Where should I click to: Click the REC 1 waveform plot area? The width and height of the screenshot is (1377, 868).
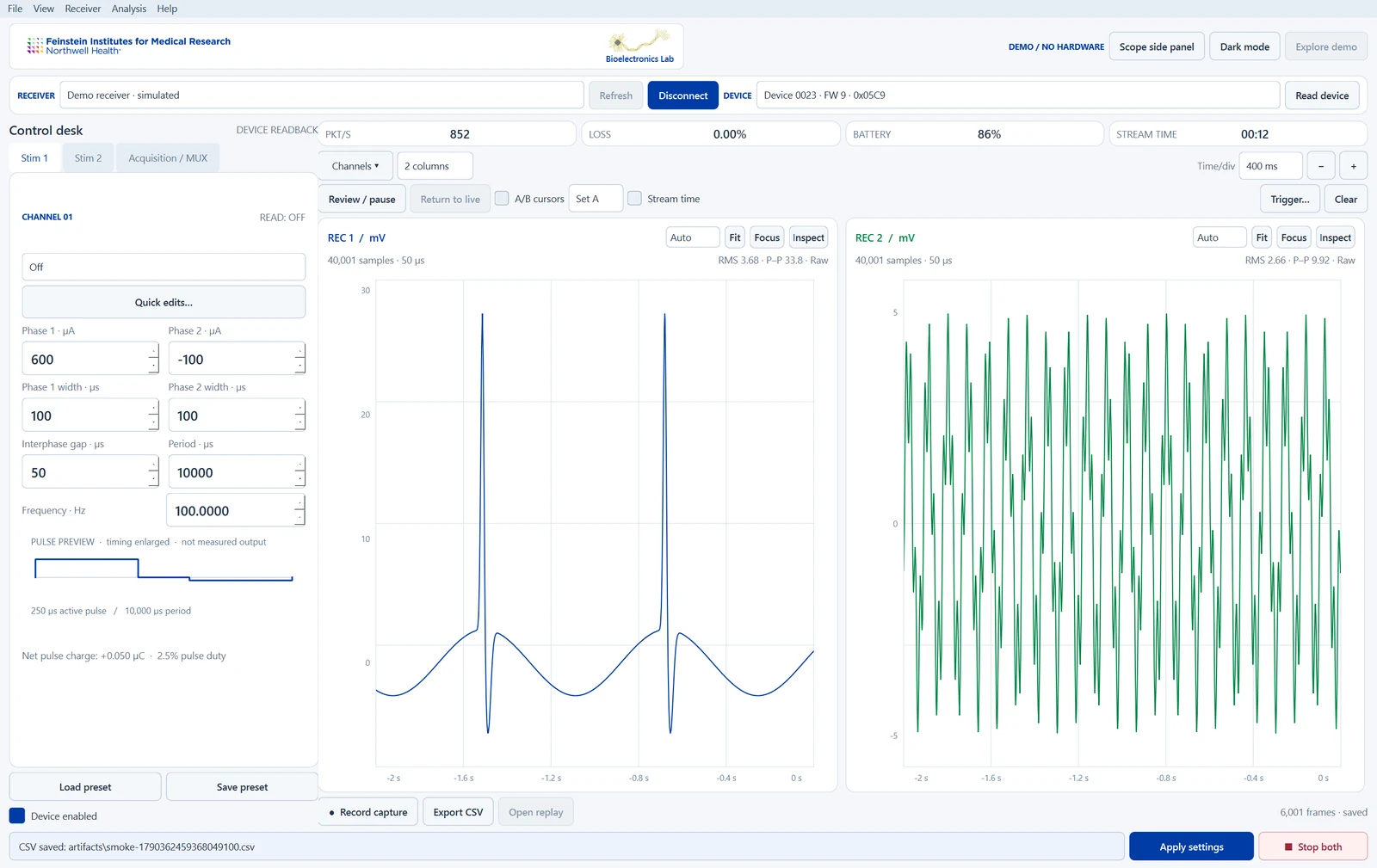coord(595,523)
